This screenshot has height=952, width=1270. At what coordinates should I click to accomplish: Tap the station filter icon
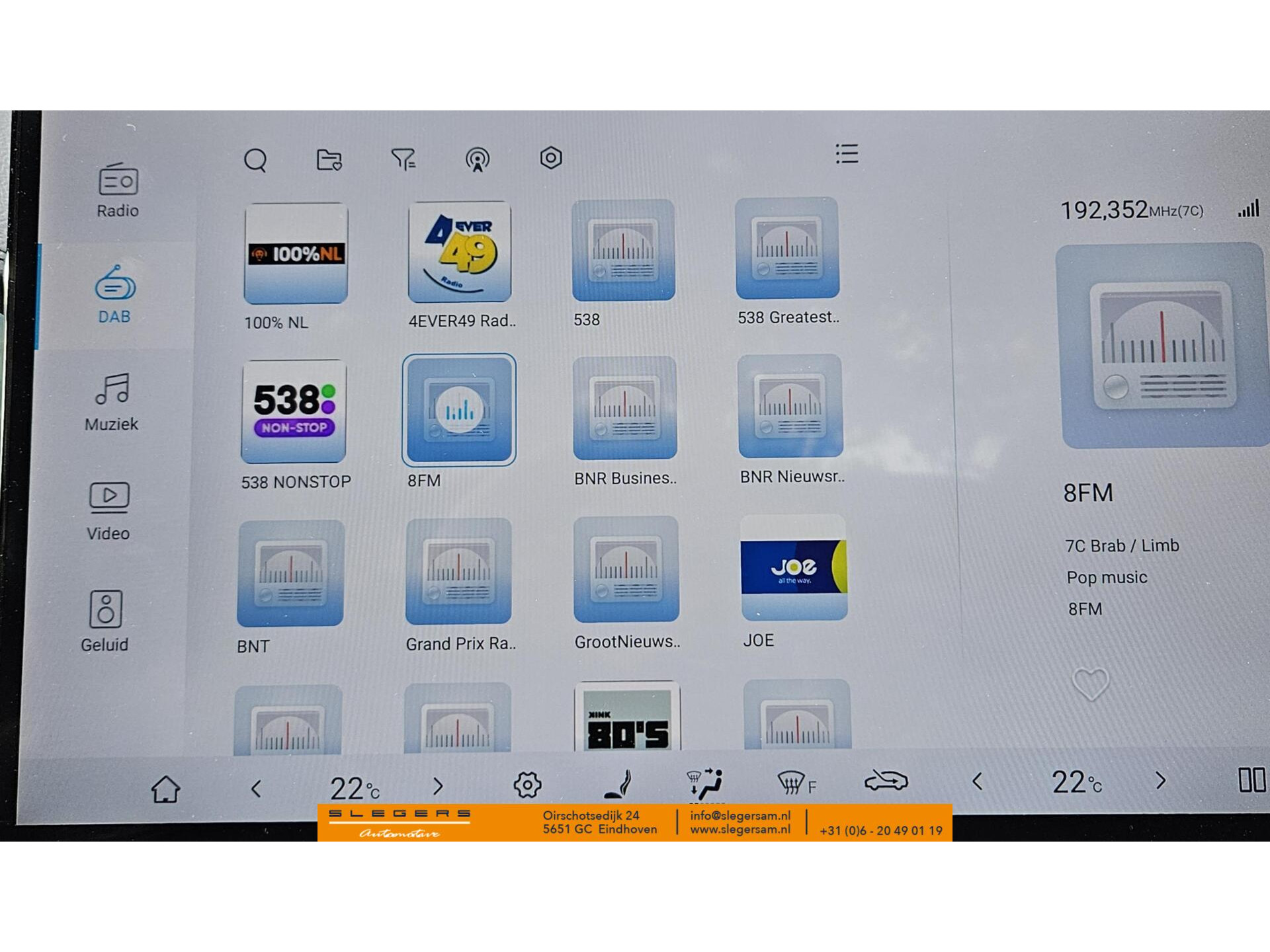(403, 159)
